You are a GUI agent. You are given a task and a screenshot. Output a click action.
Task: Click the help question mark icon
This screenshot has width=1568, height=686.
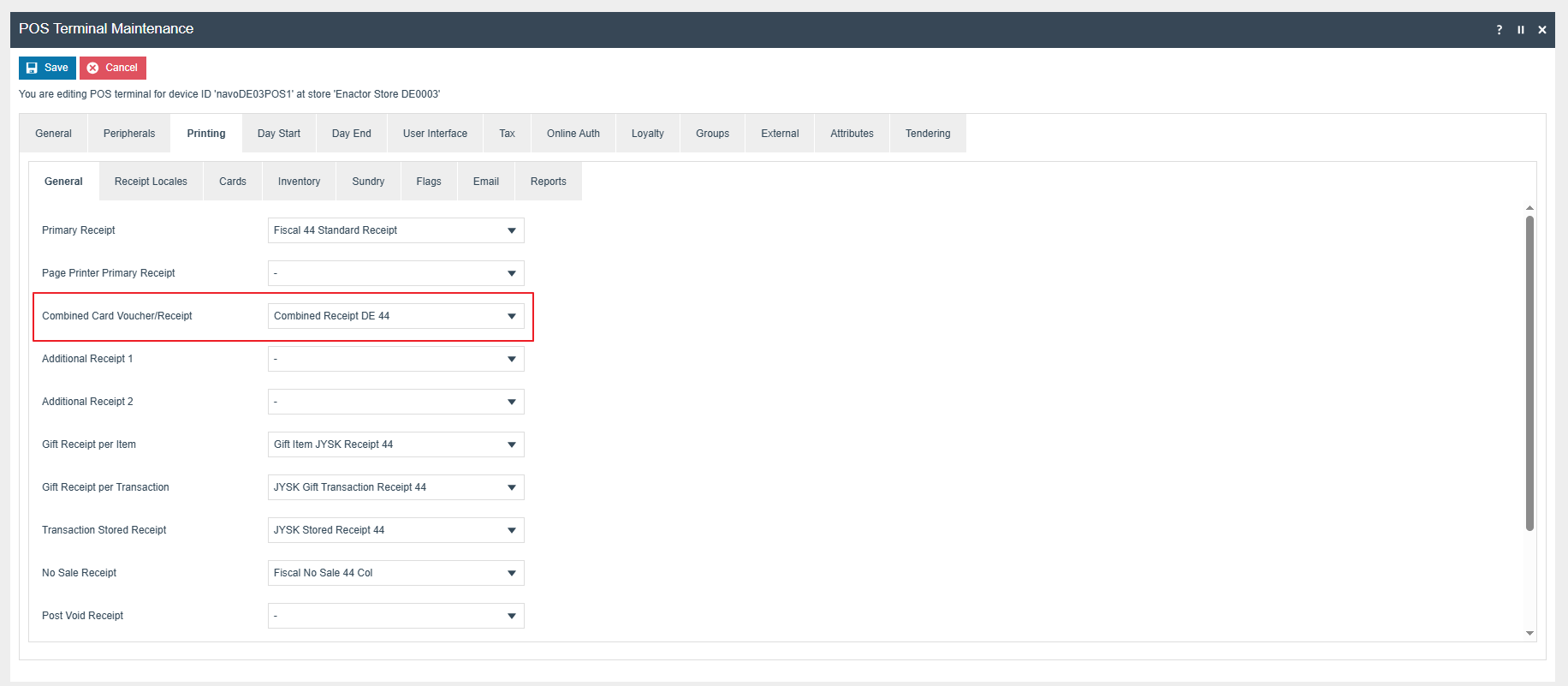[1499, 30]
